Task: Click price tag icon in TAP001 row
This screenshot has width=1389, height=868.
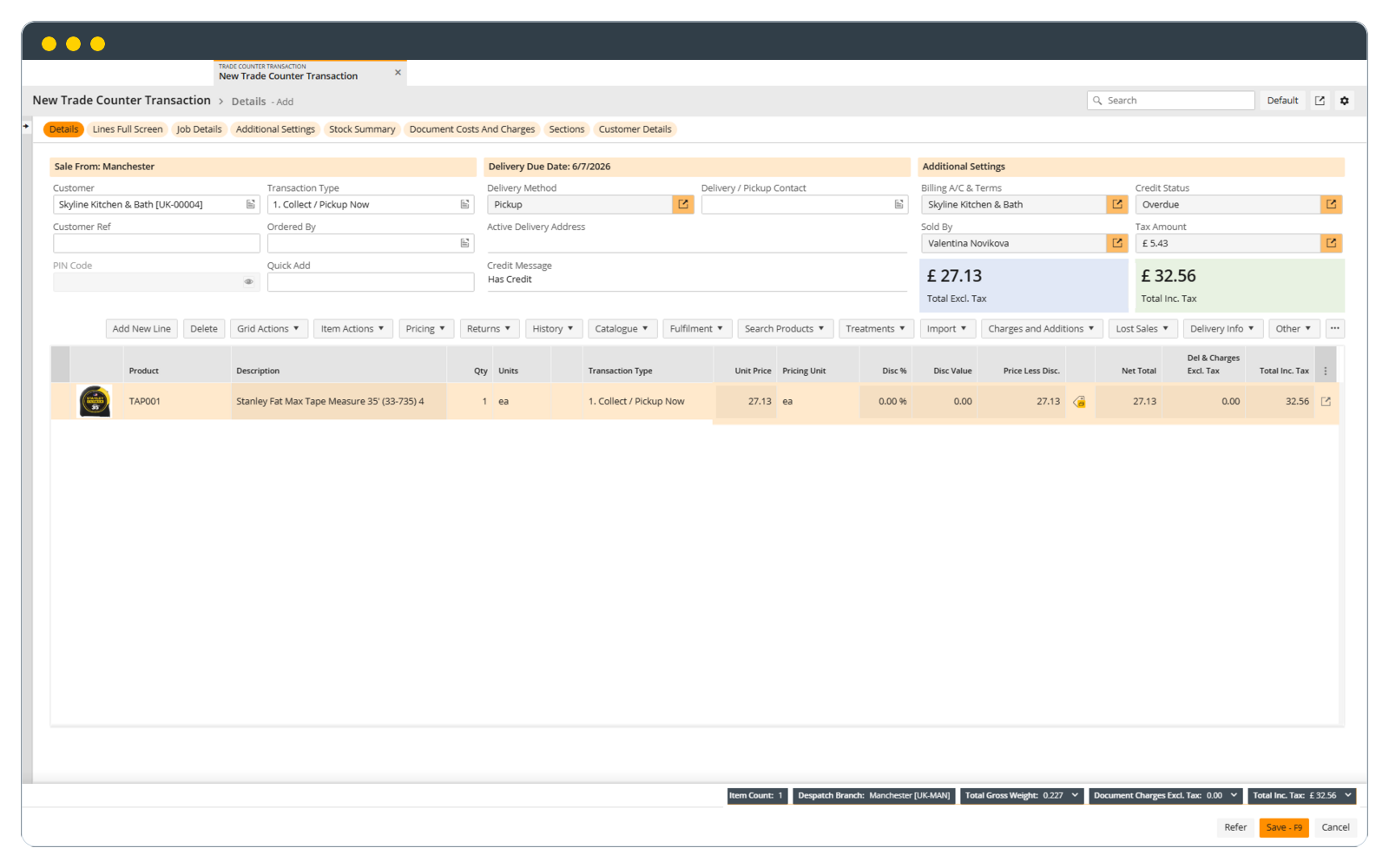Action: tap(1079, 402)
